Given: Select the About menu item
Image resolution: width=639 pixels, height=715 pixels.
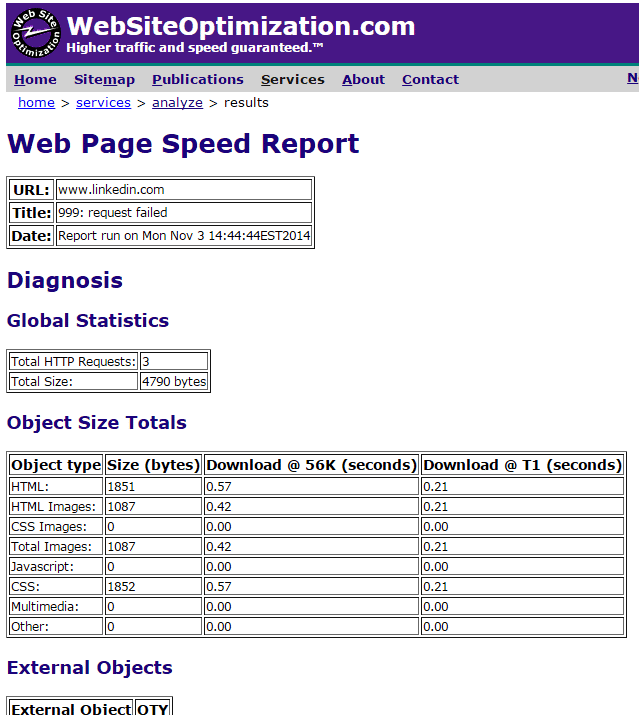Looking at the screenshot, I should (363, 80).
